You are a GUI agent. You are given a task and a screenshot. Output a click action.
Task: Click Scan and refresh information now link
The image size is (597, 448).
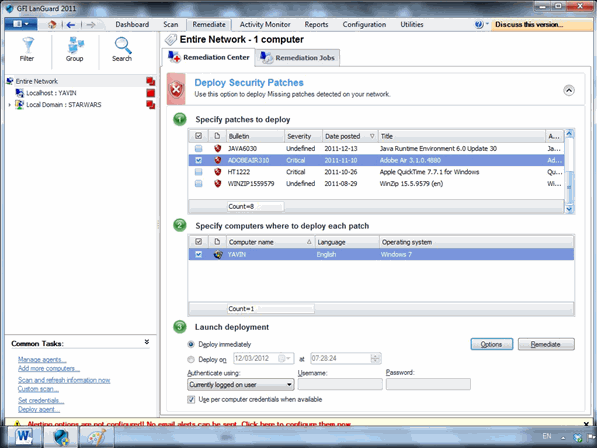(64, 380)
